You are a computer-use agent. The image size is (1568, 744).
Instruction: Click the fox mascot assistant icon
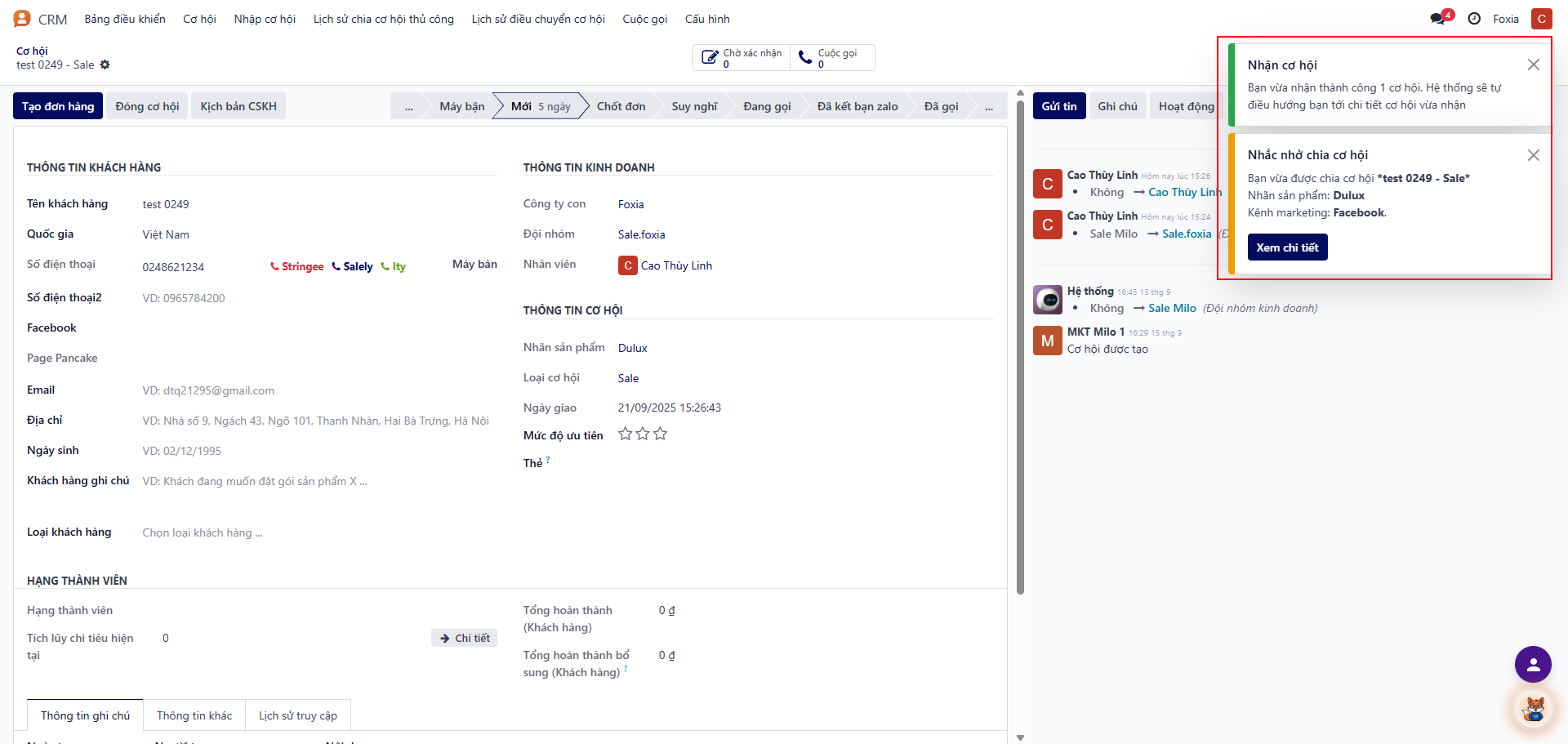pyautogui.click(x=1533, y=709)
